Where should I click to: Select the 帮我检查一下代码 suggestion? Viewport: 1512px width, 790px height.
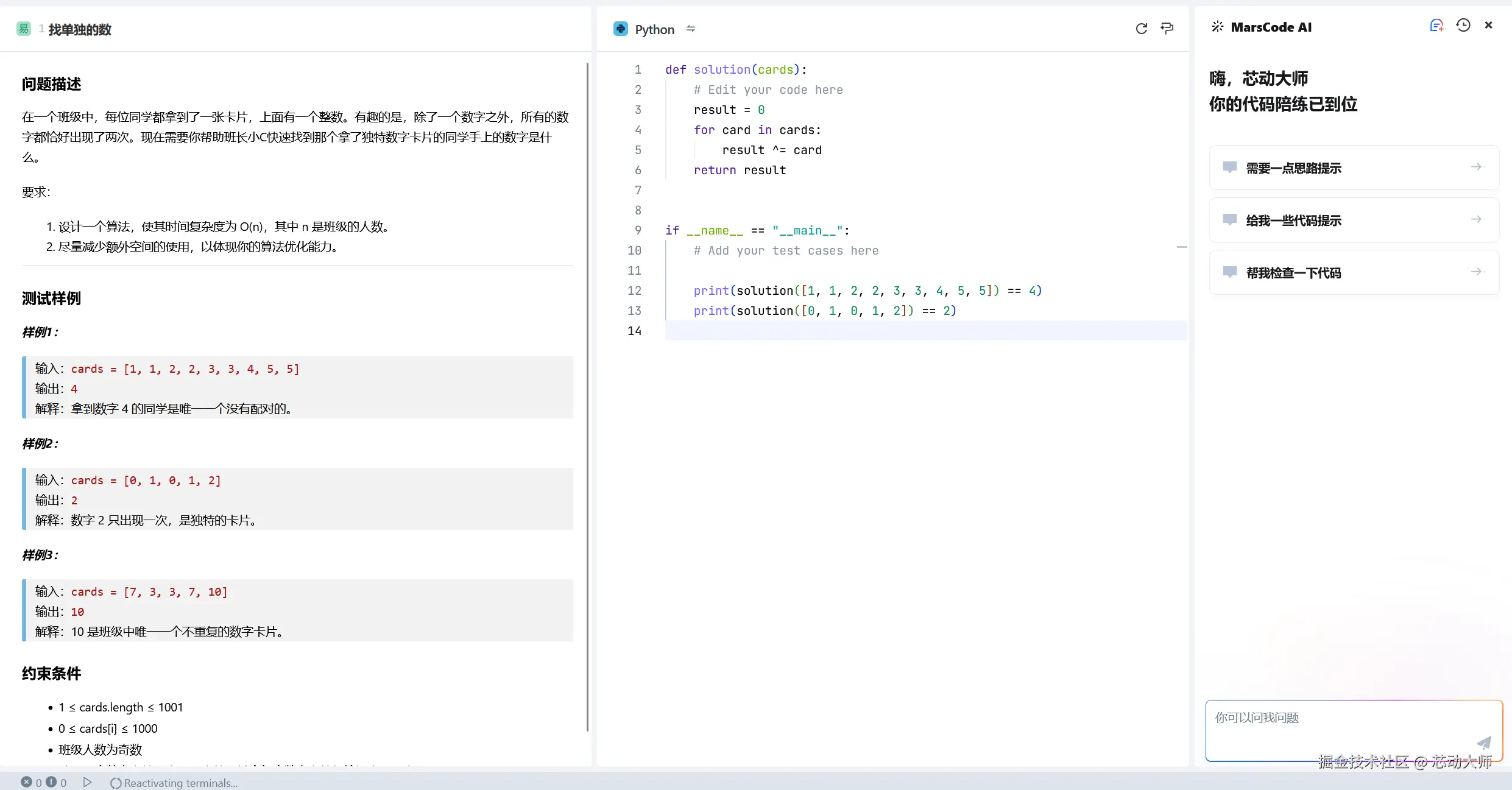[1354, 273]
